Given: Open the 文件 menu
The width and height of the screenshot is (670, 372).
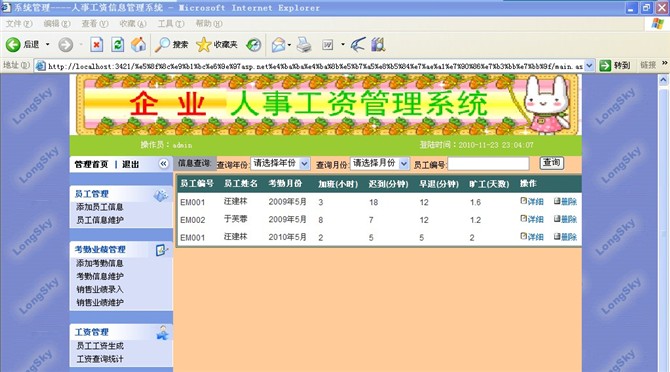Looking at the screenshot, I should pos(18,24).
